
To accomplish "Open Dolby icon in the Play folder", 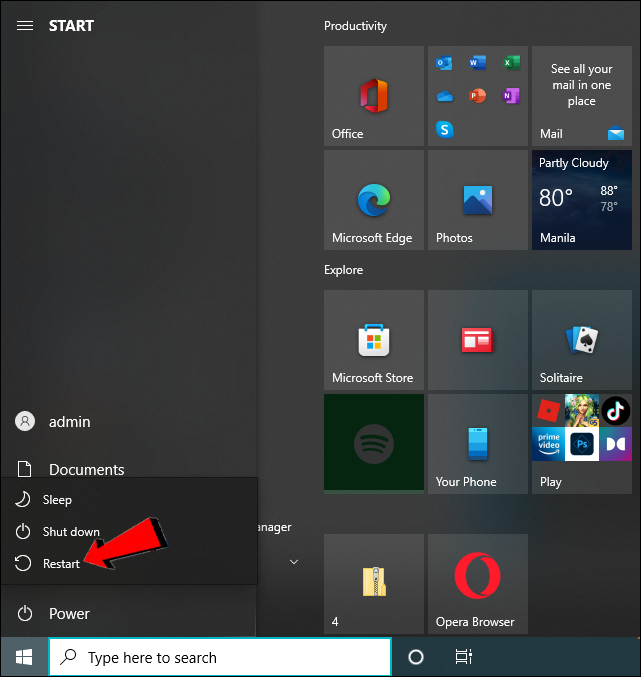I will 616,444.
